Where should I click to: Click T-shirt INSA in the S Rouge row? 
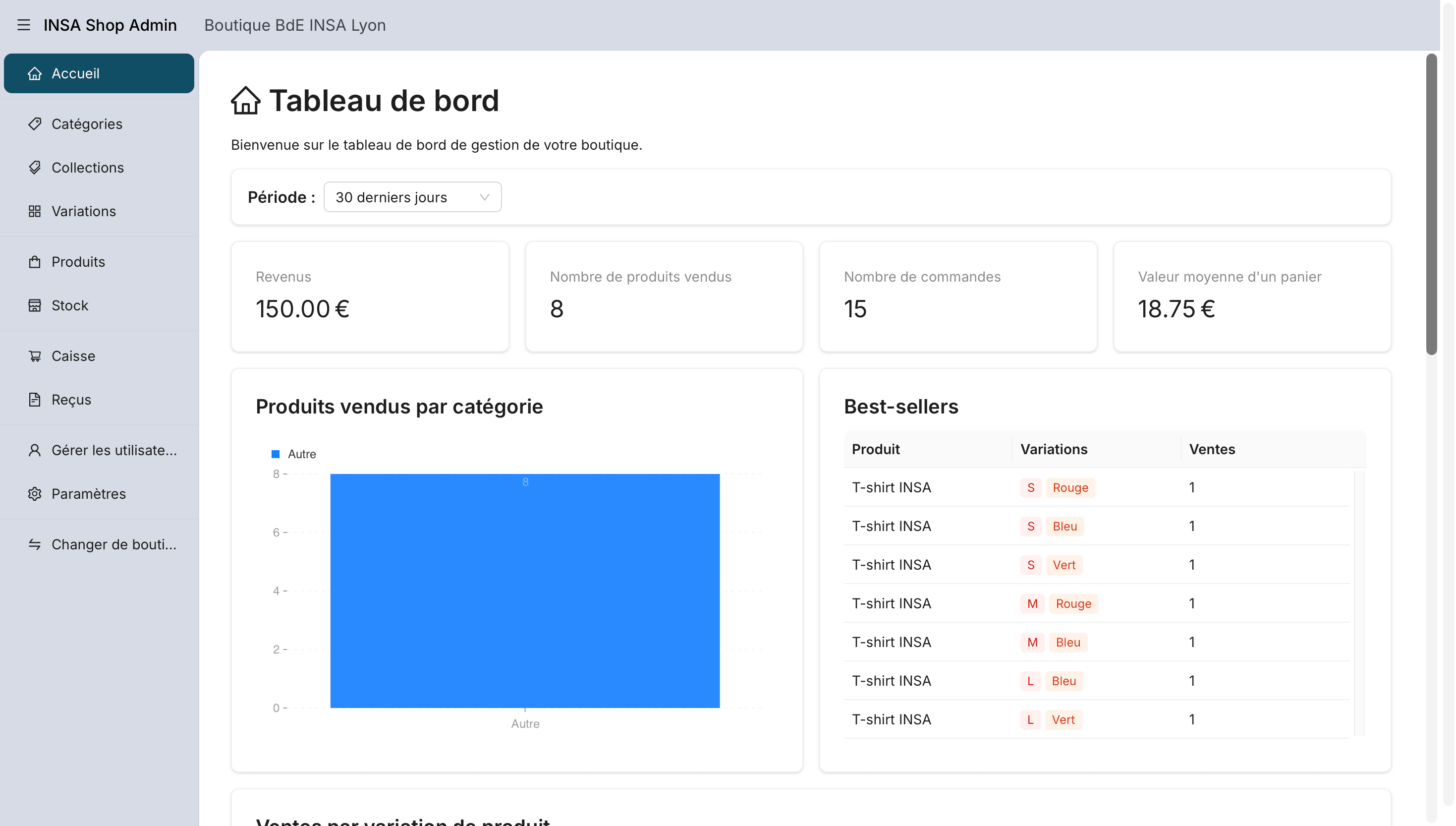[x=891, y=487]
